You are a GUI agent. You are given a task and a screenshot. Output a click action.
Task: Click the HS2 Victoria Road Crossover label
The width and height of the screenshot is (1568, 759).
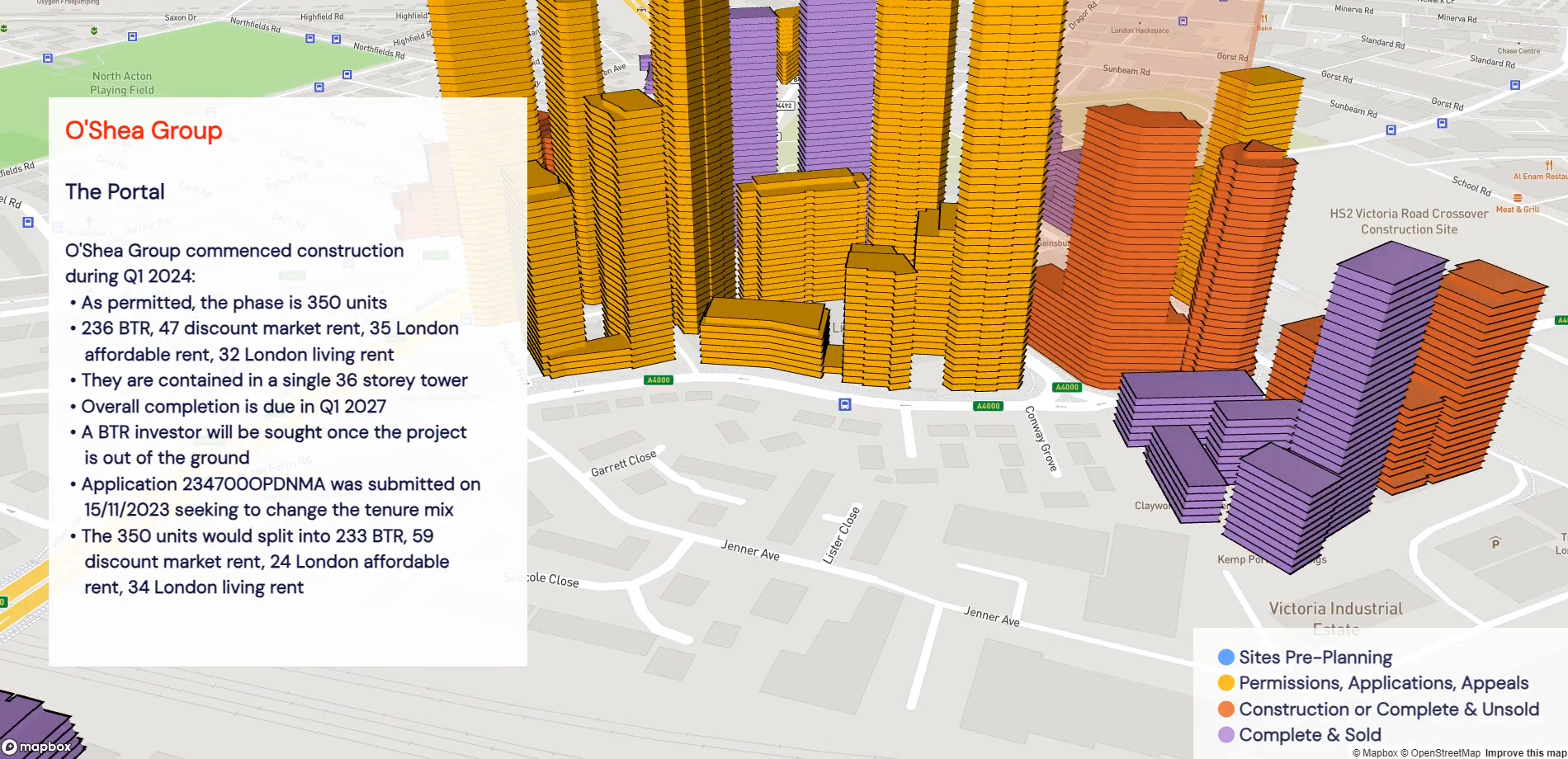[1409, 221]
